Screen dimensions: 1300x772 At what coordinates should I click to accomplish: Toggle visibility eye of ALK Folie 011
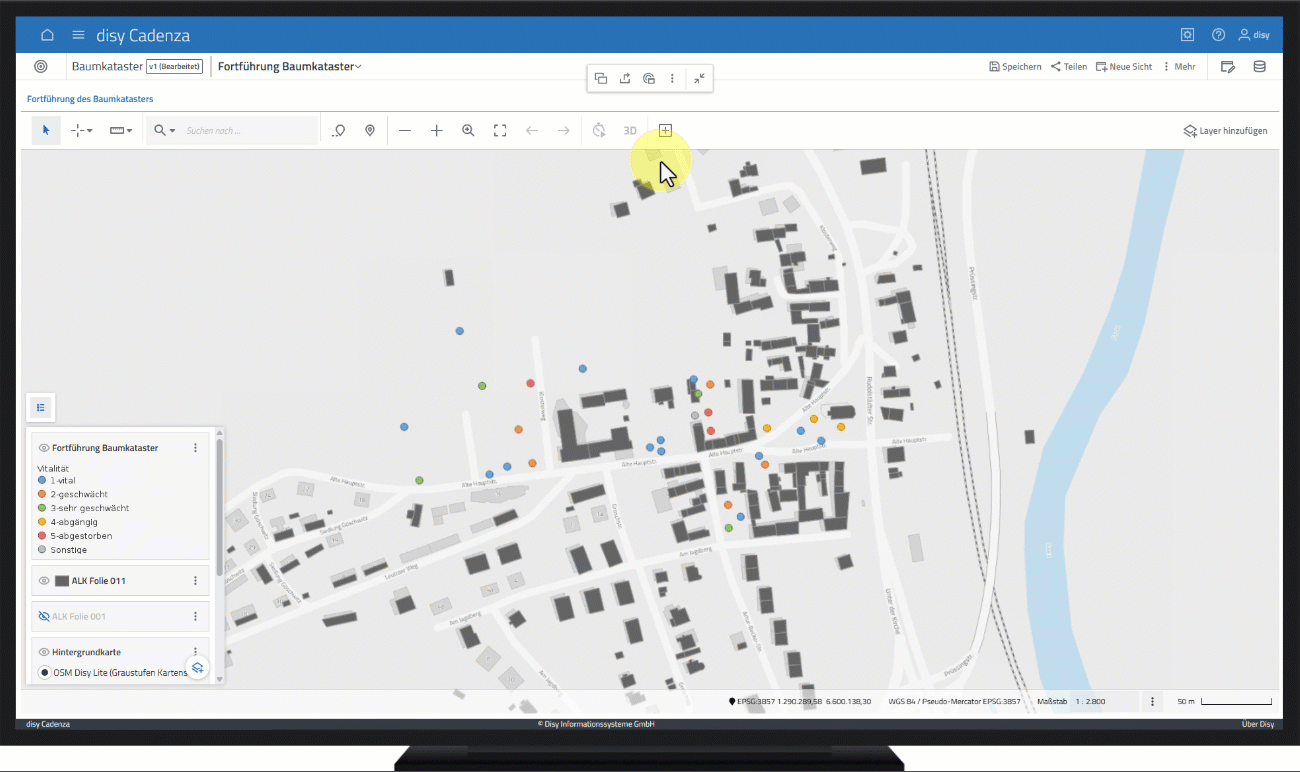pyautogui.click(x=44, y=581)
